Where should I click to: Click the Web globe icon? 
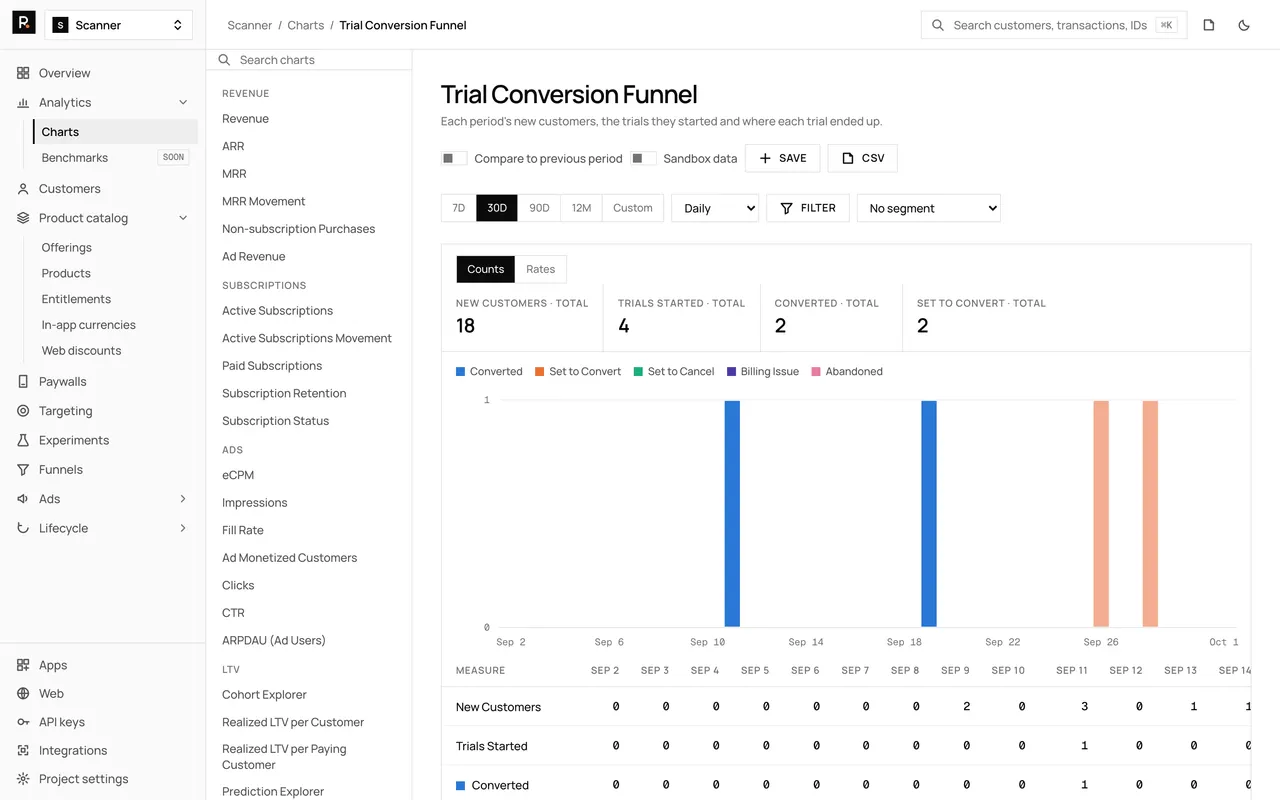pos(23,693)
